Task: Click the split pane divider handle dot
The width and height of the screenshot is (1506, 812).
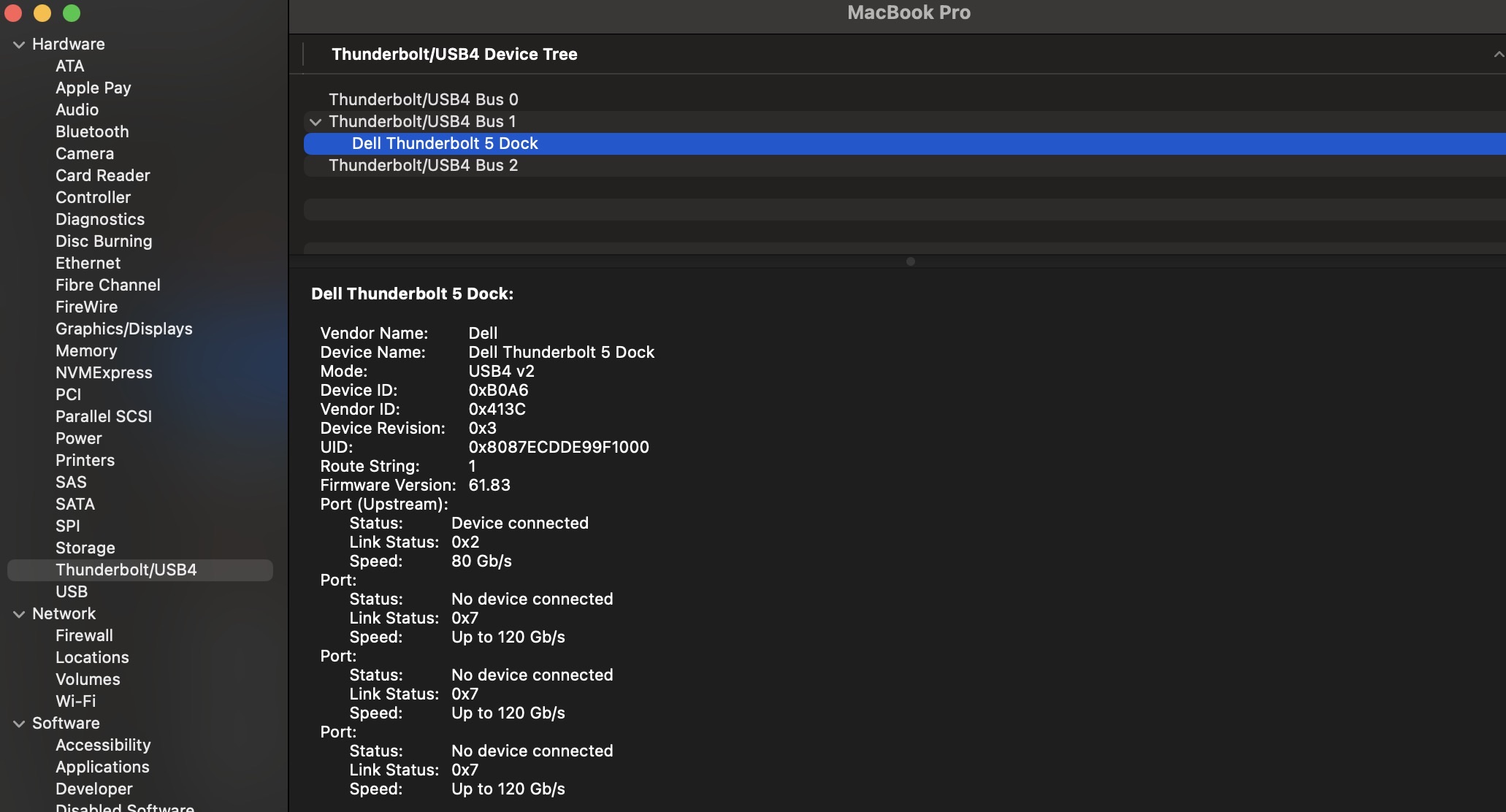Action: [x=910, y=261]
